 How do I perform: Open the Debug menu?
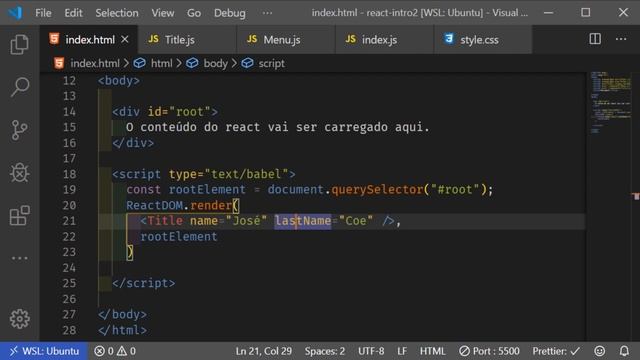coord(230,13)
